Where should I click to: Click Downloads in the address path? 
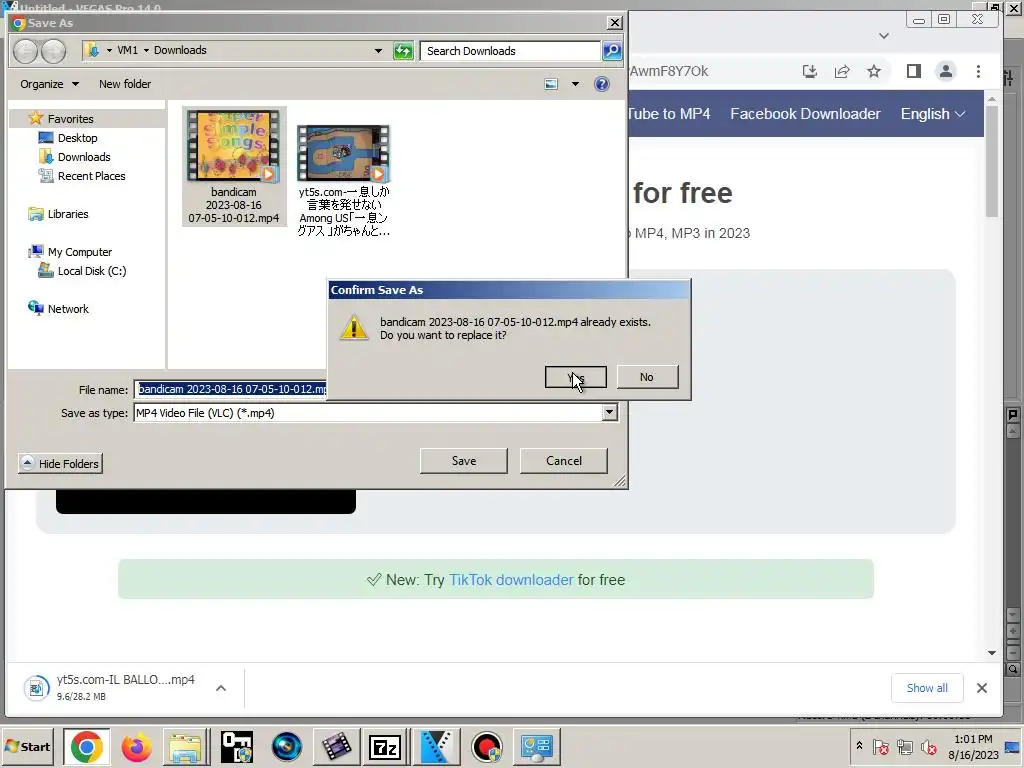[180, 50]
